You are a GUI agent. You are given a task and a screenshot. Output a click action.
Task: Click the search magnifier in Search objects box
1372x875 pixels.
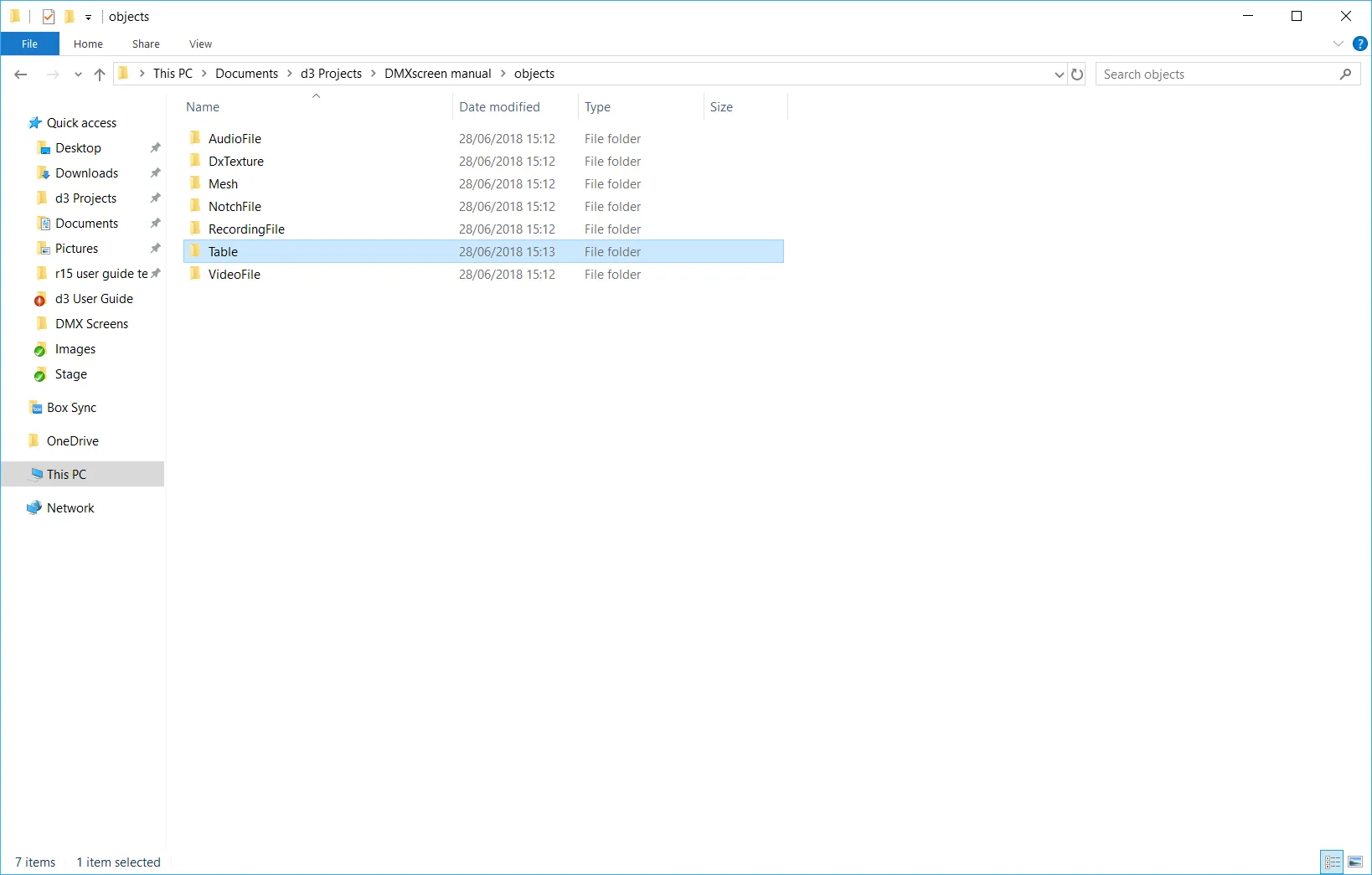(1345, 74)
